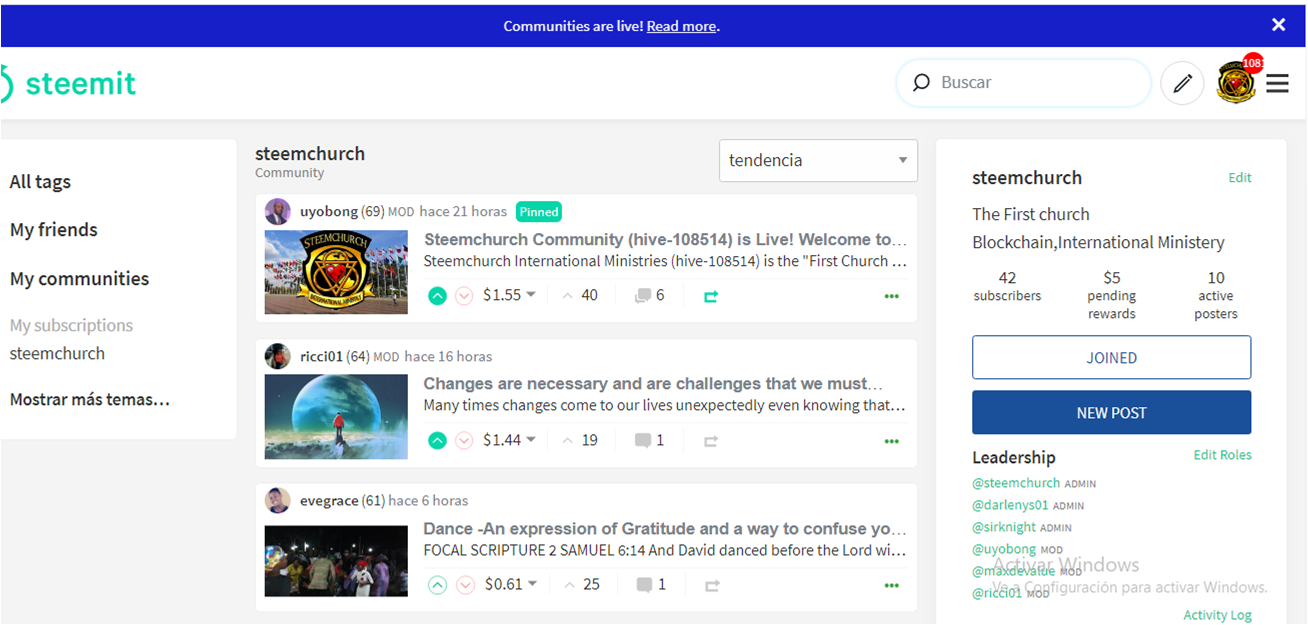The image size is (1308, 625).
Task: Upvote the evegrace Dance post
Action: click(437, 585)
